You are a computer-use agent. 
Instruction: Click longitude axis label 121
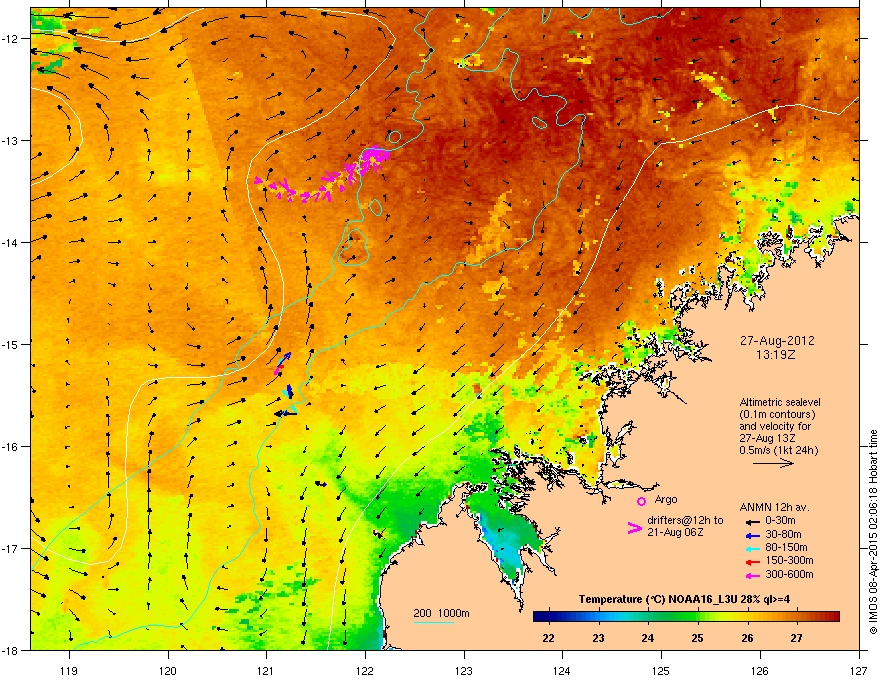point(266,670)
